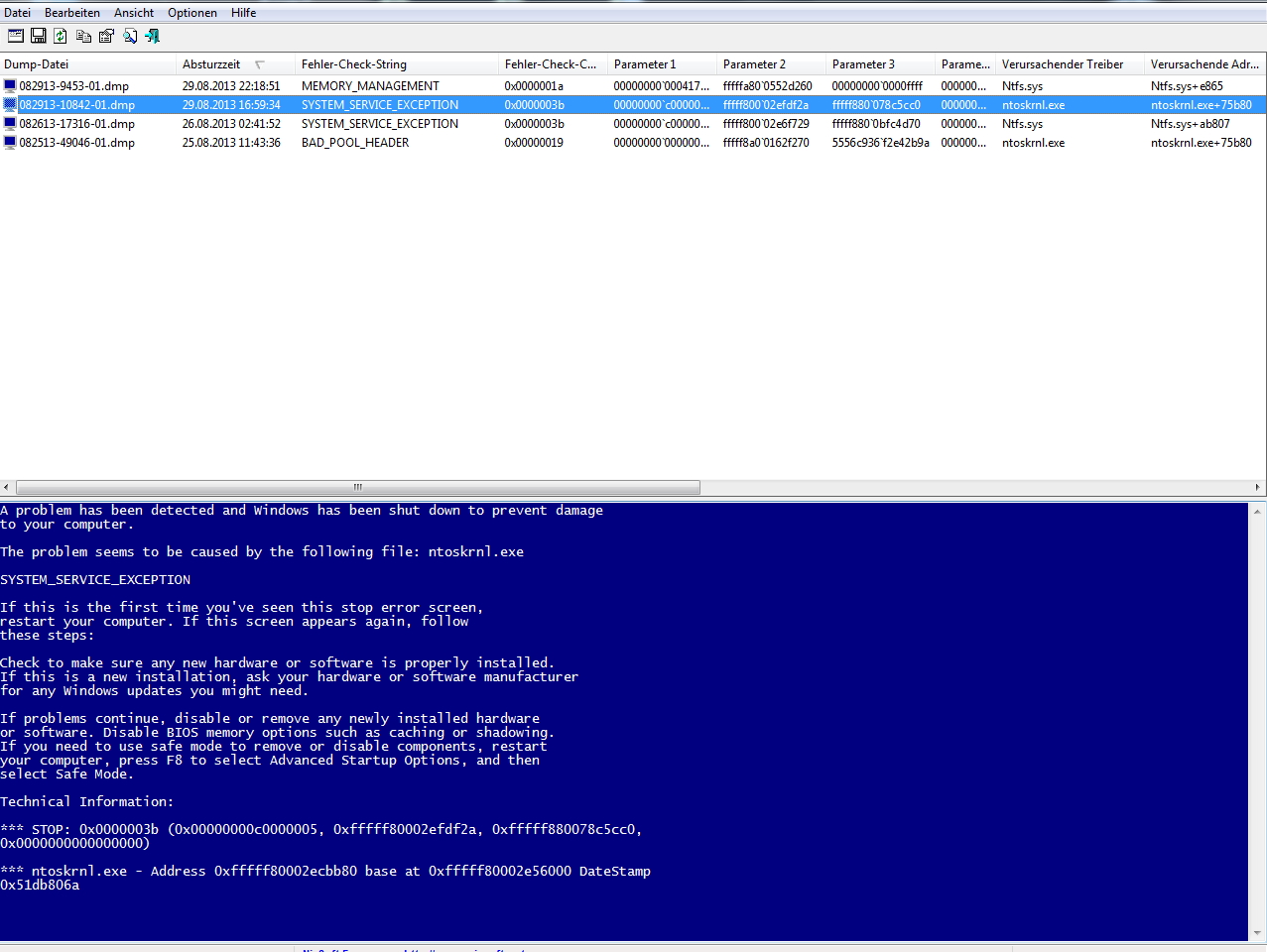Click the icon of 082513-49046-01.dmp
The image size is (1267, 952).
[x=10, y=143]
